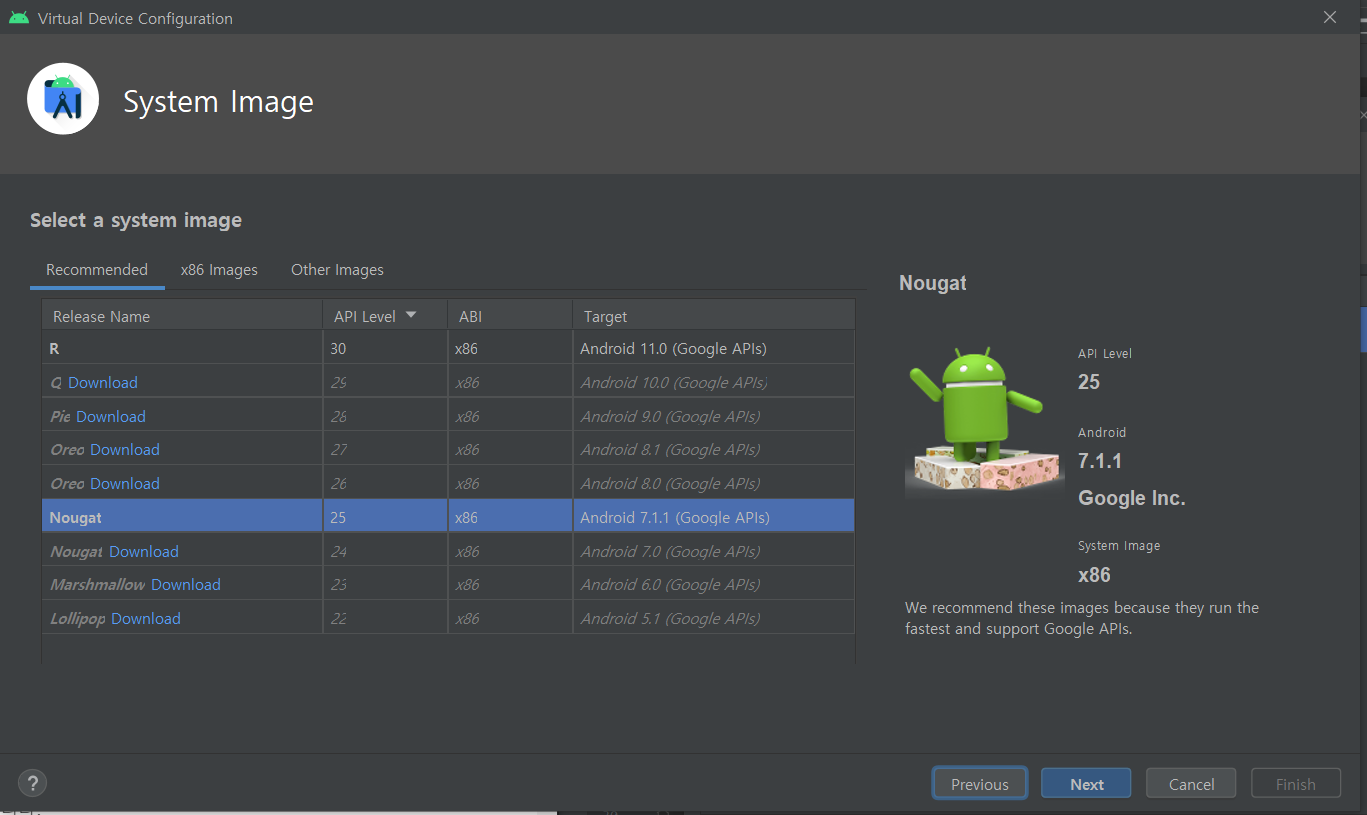The width and height of the screenshot is (1367, 815).
Task: Click the Android 5.1 (Google APIs) cell
Action: pos(714,618)
